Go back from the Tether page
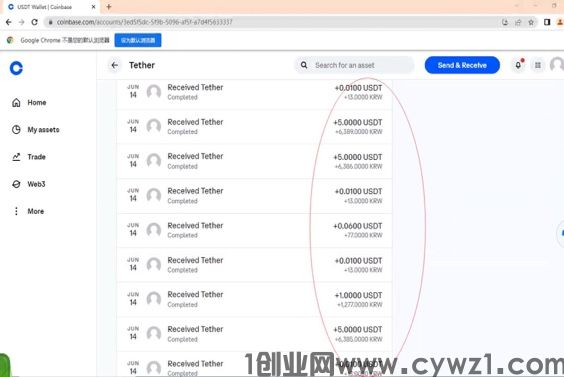Screen dimensions: 564x377 pyautogui.click(x=115, y=65)
